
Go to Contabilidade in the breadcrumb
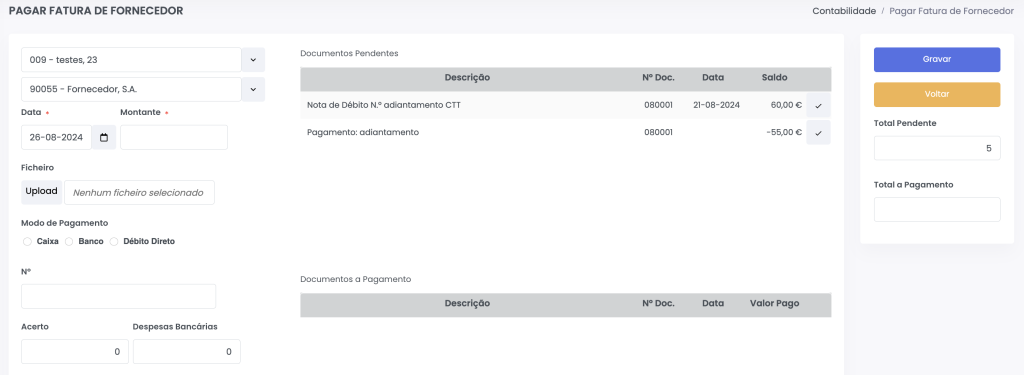(844, 11)
